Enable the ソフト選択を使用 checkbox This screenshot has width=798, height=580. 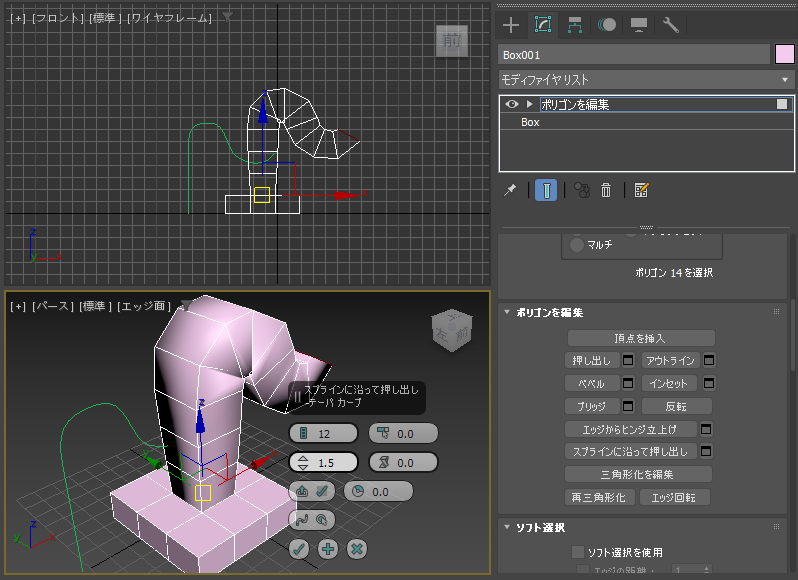pyautogui.click(x=578, y=552)
